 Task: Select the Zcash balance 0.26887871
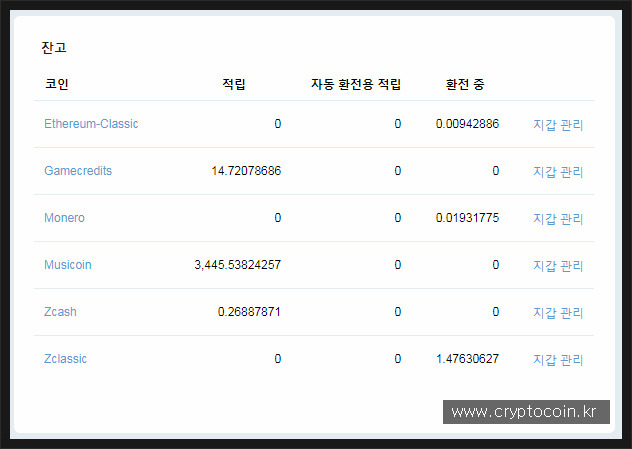pos(249,312)
